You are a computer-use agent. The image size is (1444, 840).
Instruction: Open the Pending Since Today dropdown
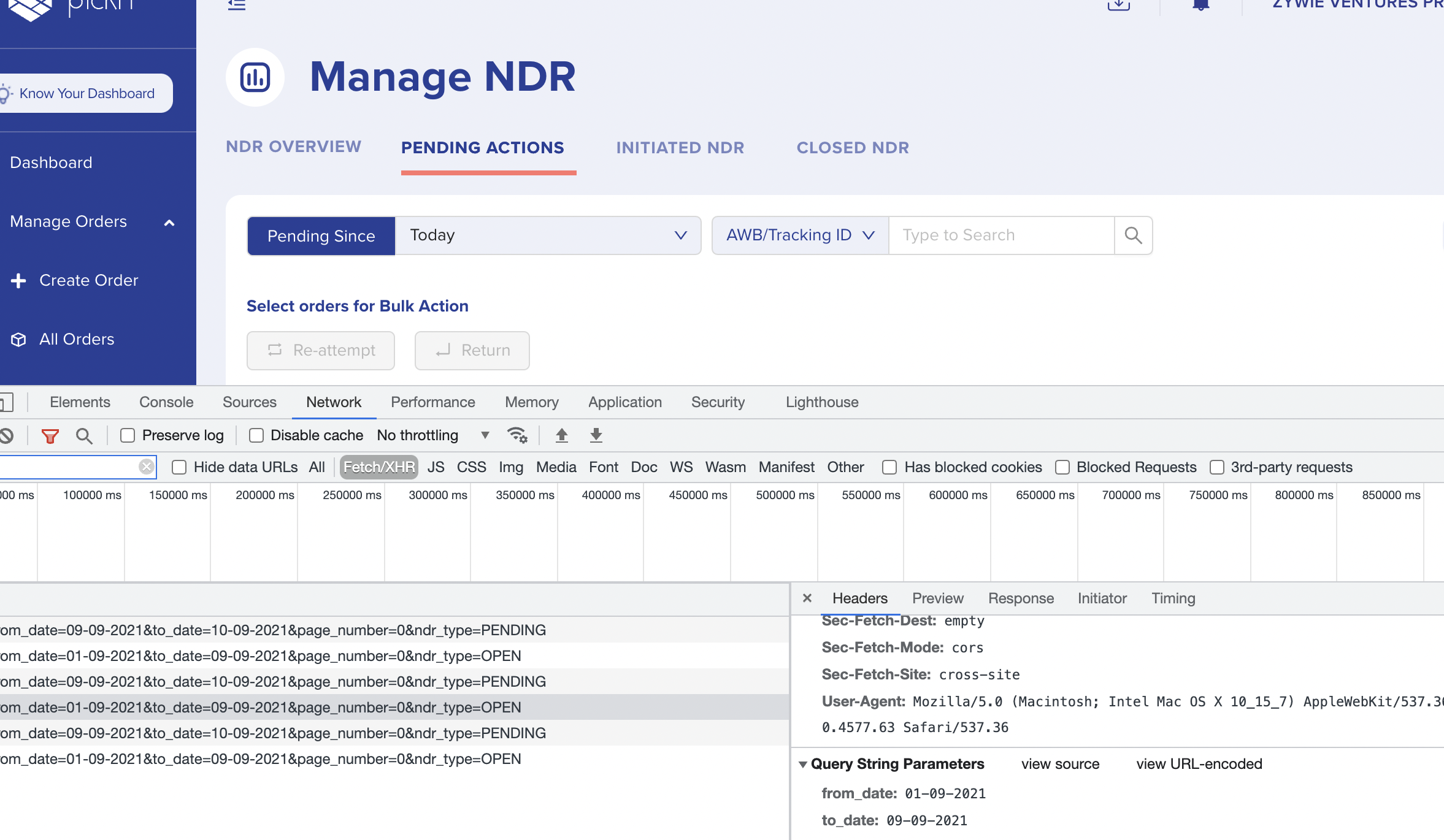tap(548, 235)
